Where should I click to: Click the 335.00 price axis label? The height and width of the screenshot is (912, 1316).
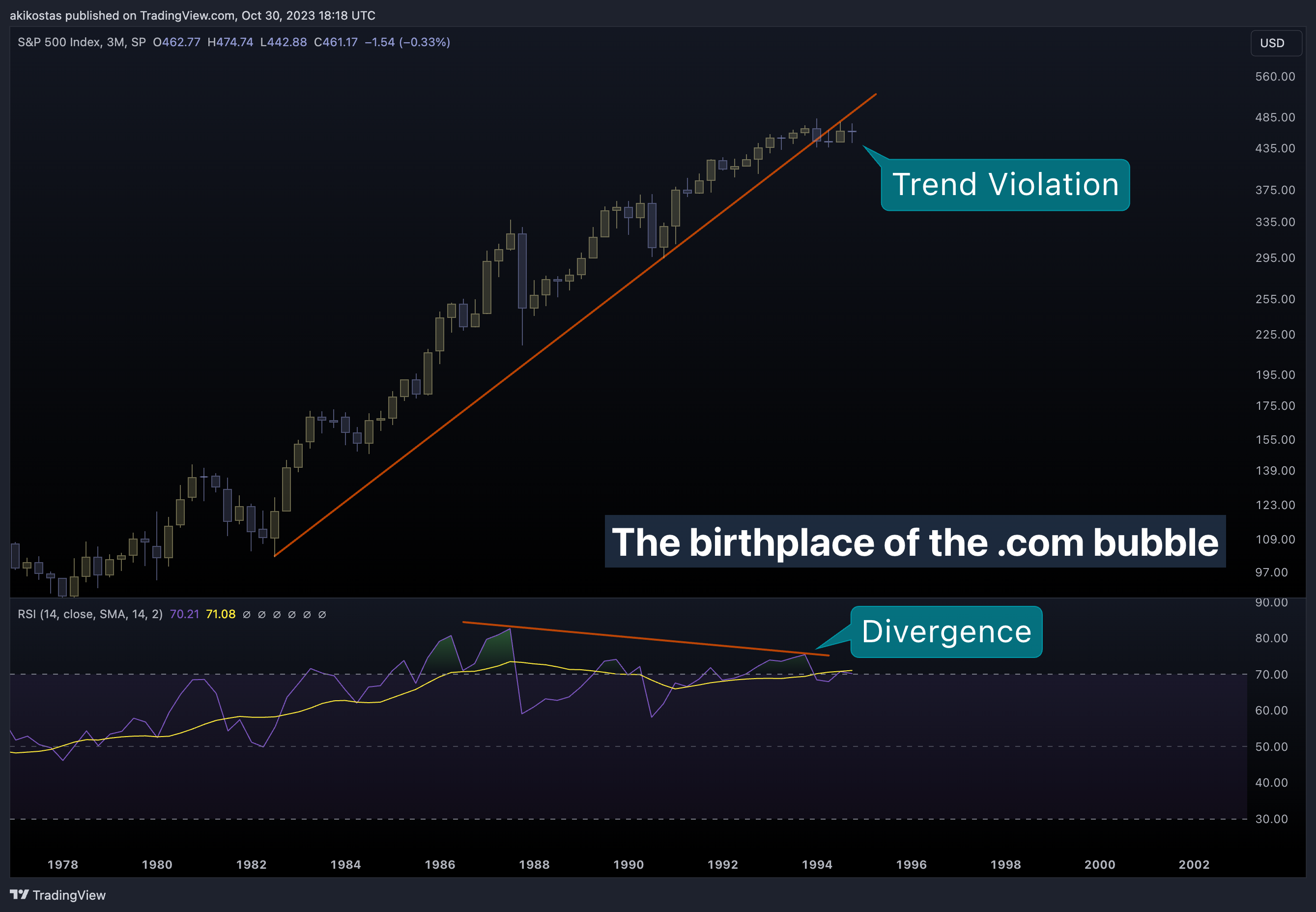pos(1275,222)
